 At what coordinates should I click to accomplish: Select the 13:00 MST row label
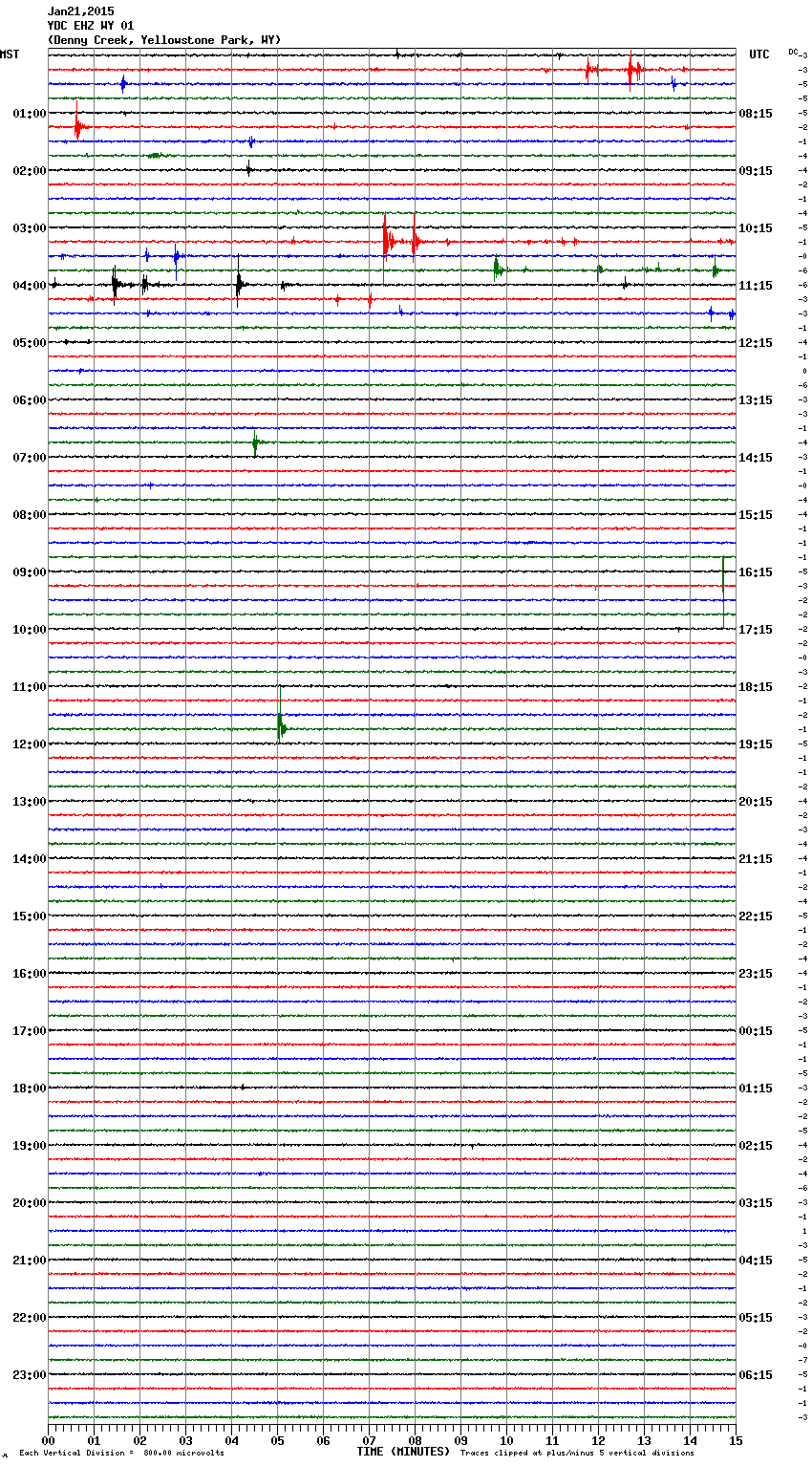(x=29, y=802)
